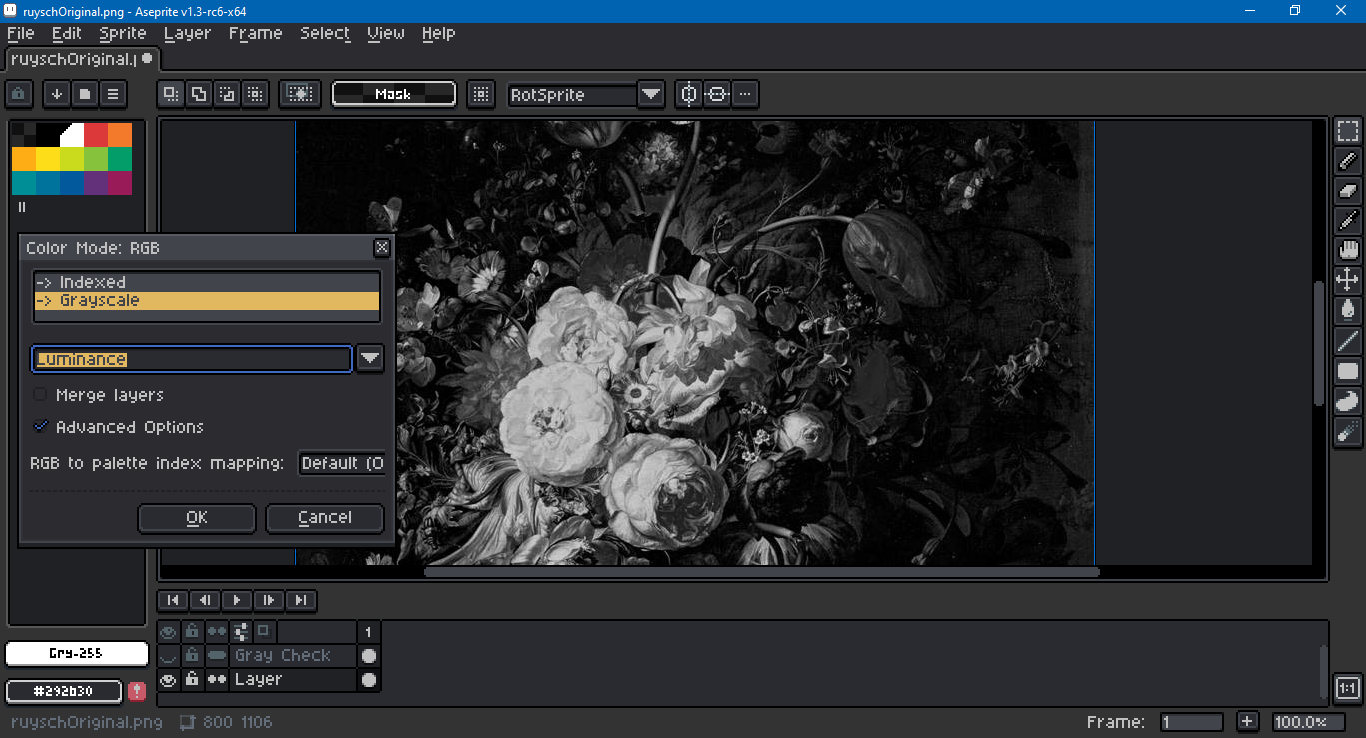Hide the layer named Layer

click(x=168, y=680)
